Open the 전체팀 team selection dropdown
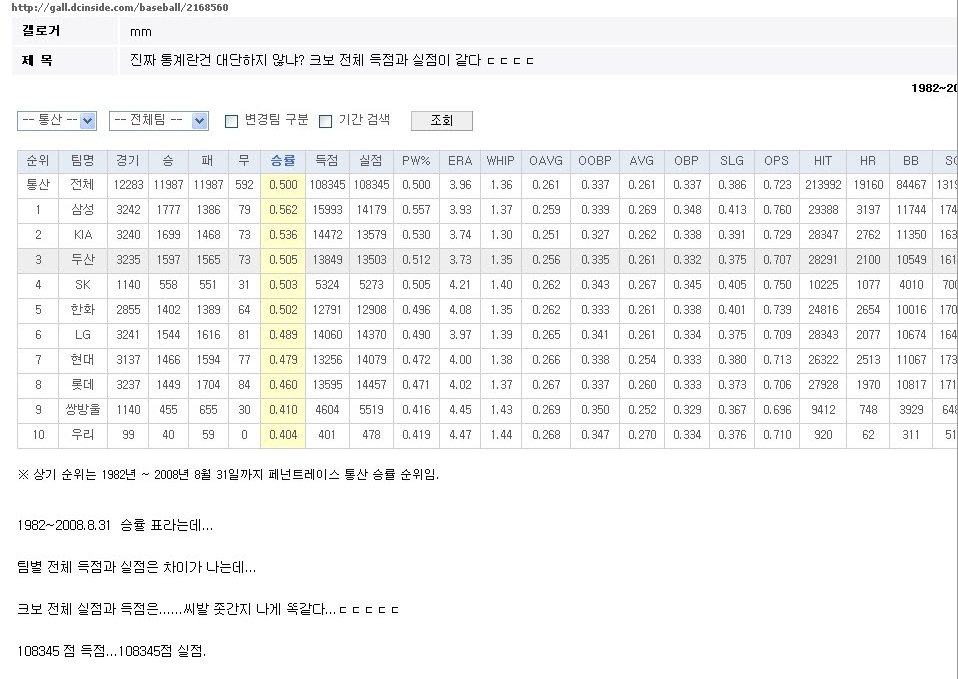Screen dimensions: 958x679 pos(160,120)
